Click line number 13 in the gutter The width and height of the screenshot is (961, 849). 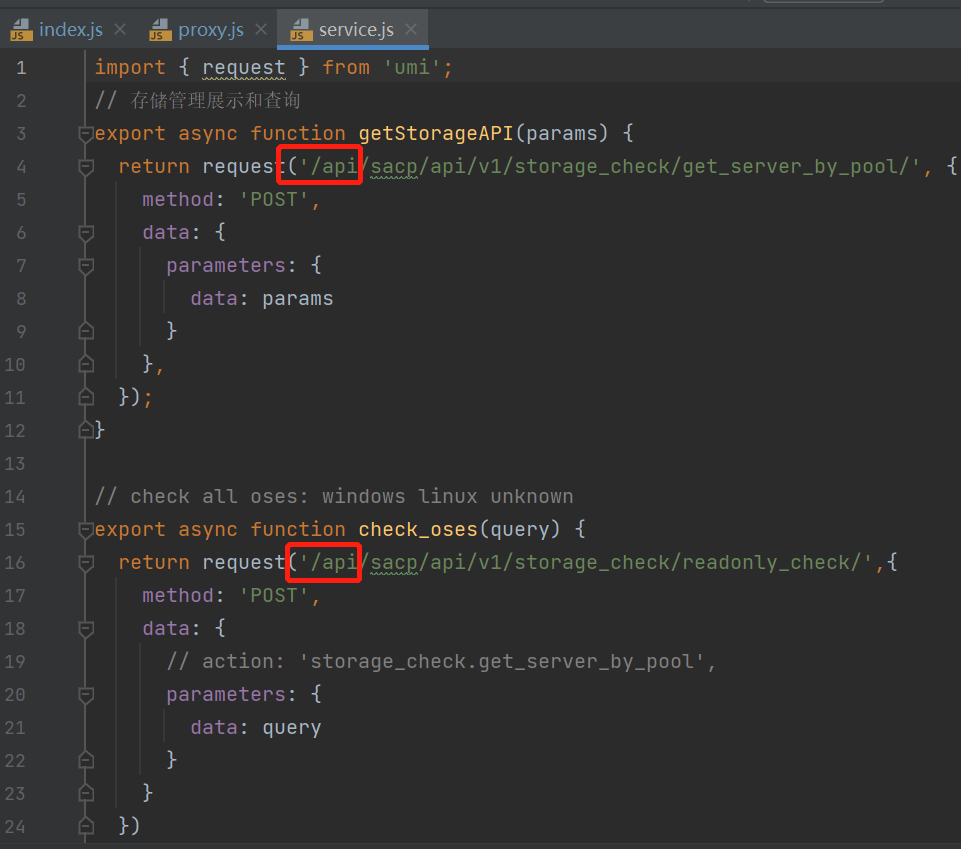15,463
